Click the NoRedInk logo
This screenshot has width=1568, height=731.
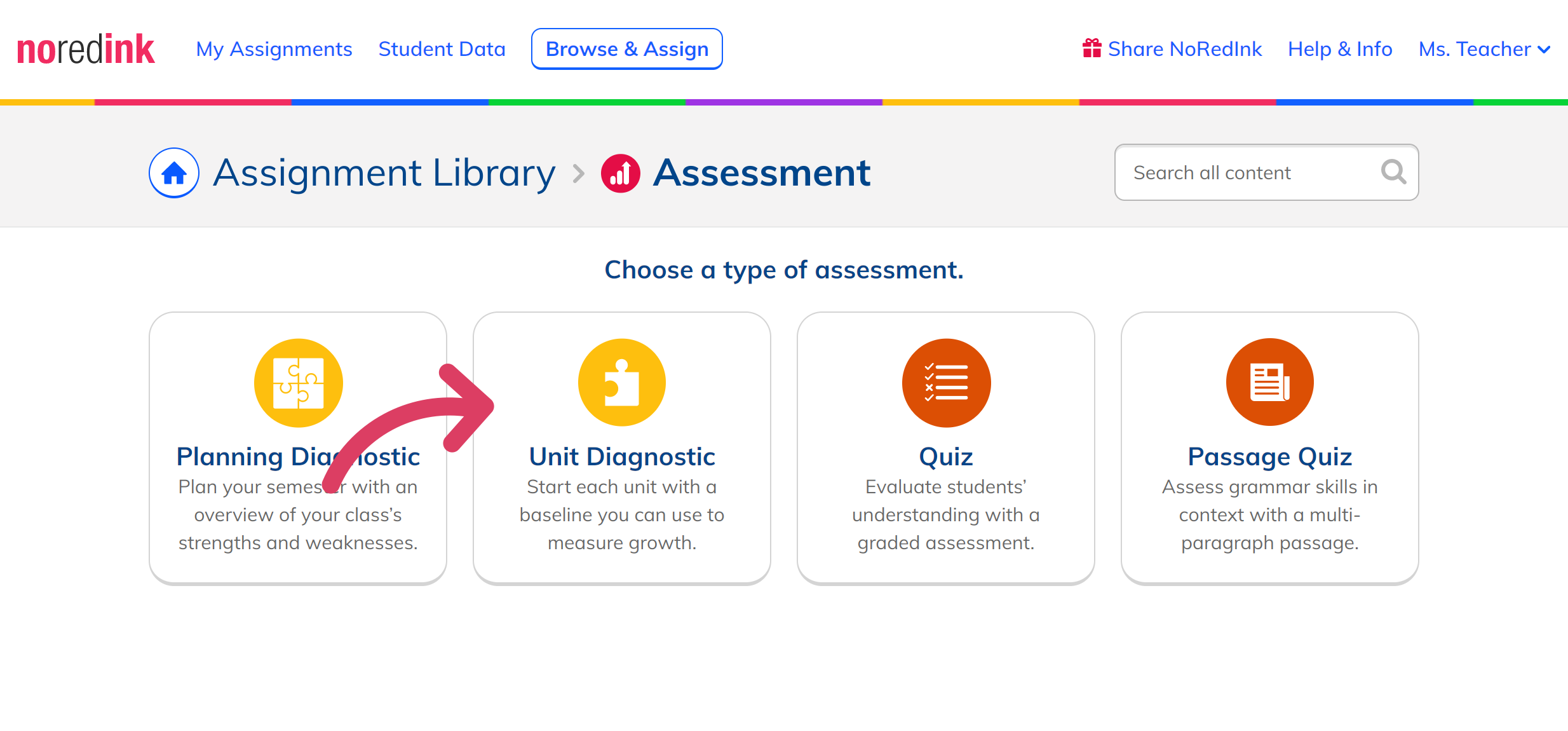click(x=86, y=50)
